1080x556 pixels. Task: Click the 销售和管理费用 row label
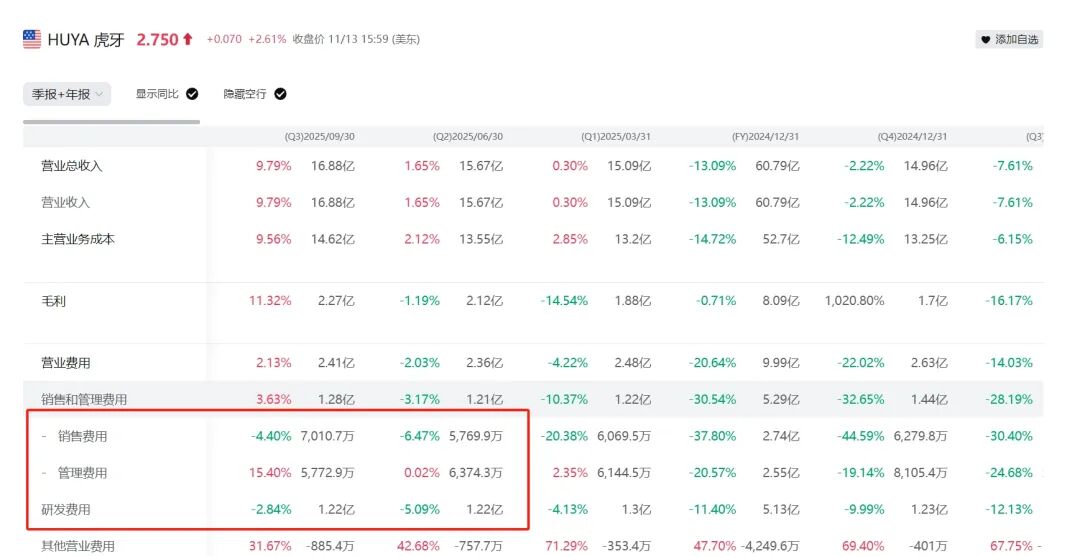point(84,400)
